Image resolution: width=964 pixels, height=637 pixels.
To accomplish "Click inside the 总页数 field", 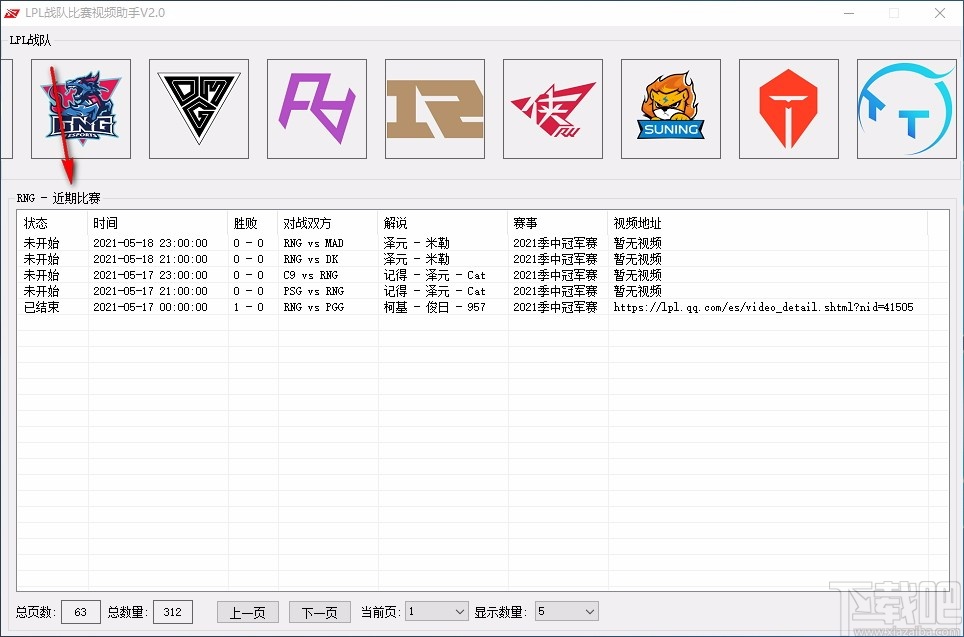I will coord(80,611).
